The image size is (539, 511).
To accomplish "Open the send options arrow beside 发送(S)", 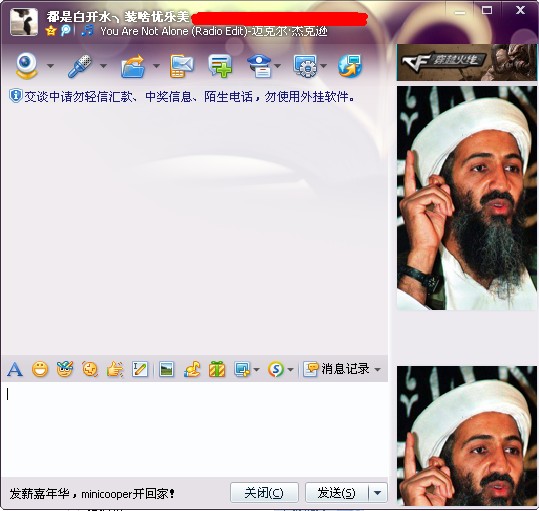I will [378, 493].
